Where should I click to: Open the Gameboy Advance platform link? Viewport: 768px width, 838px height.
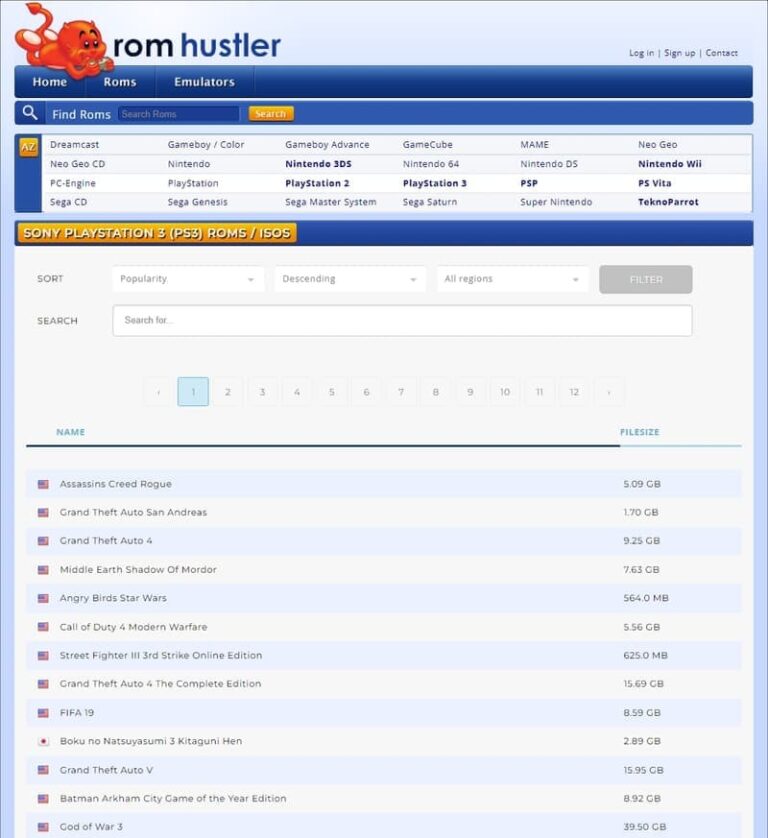point(327,145)
